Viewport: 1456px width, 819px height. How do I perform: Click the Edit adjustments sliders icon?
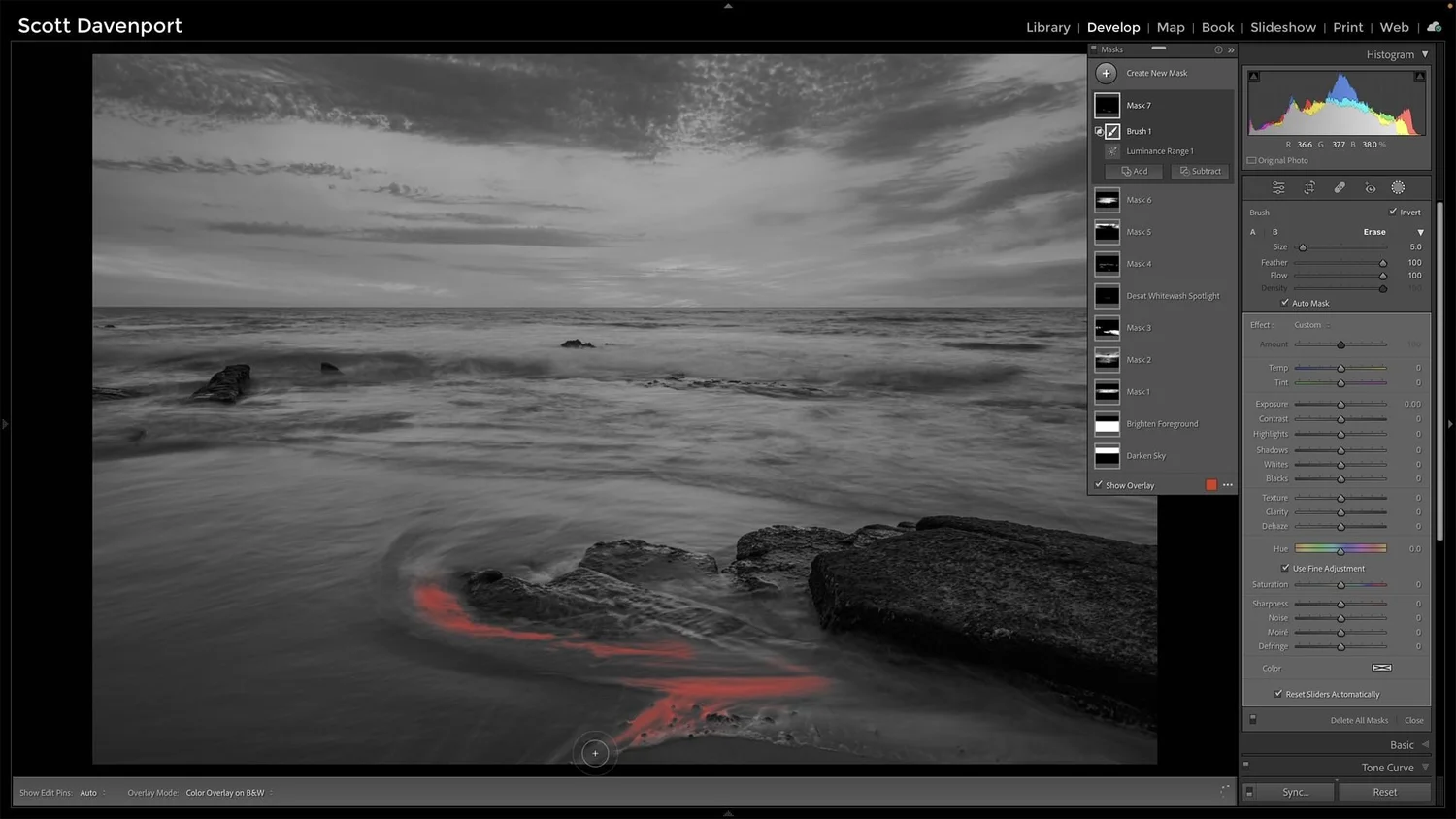point(1278,187)
